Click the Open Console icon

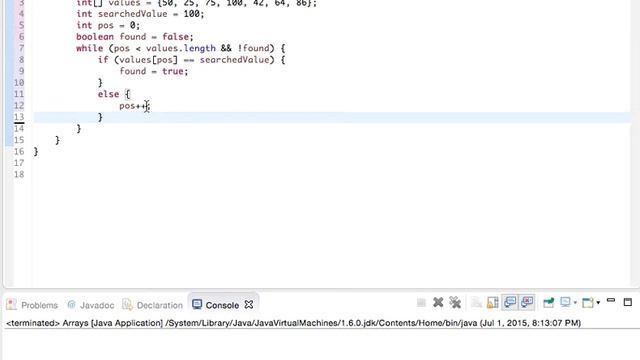point(588,302)
